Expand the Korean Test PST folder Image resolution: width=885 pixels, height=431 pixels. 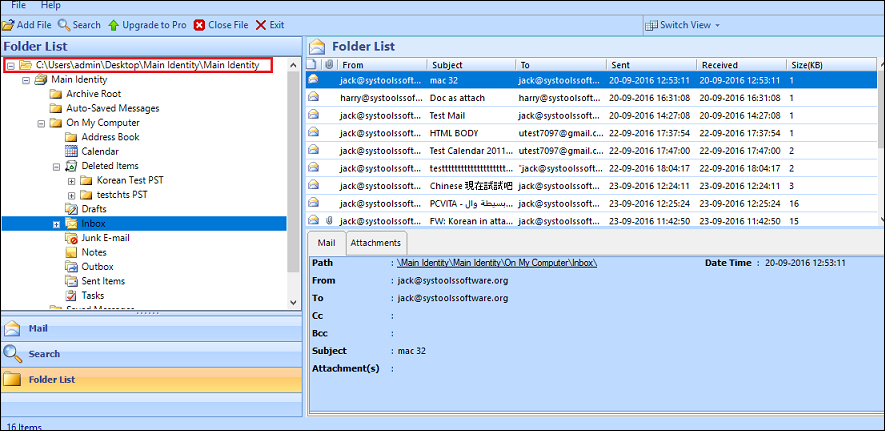(71, 181)
